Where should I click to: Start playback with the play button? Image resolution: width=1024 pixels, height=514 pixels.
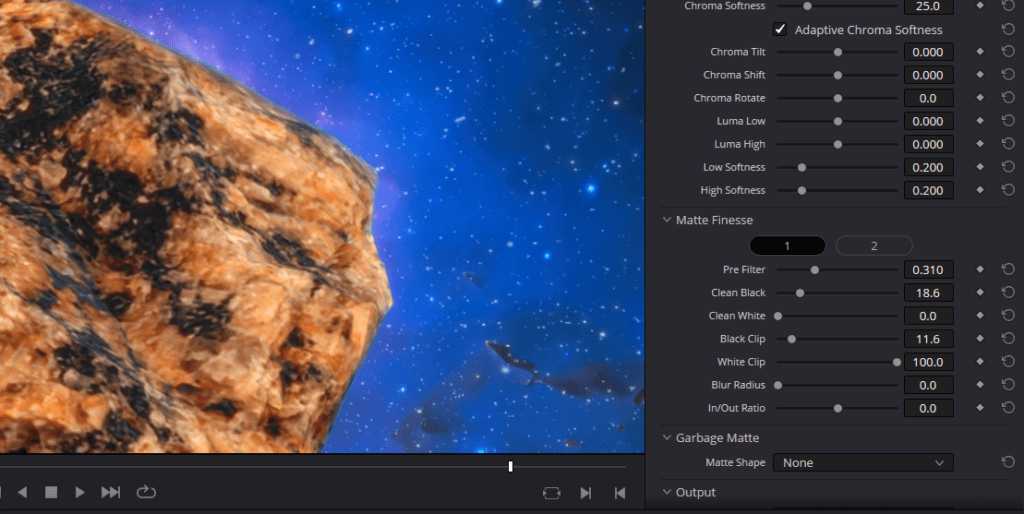[80, 492]
